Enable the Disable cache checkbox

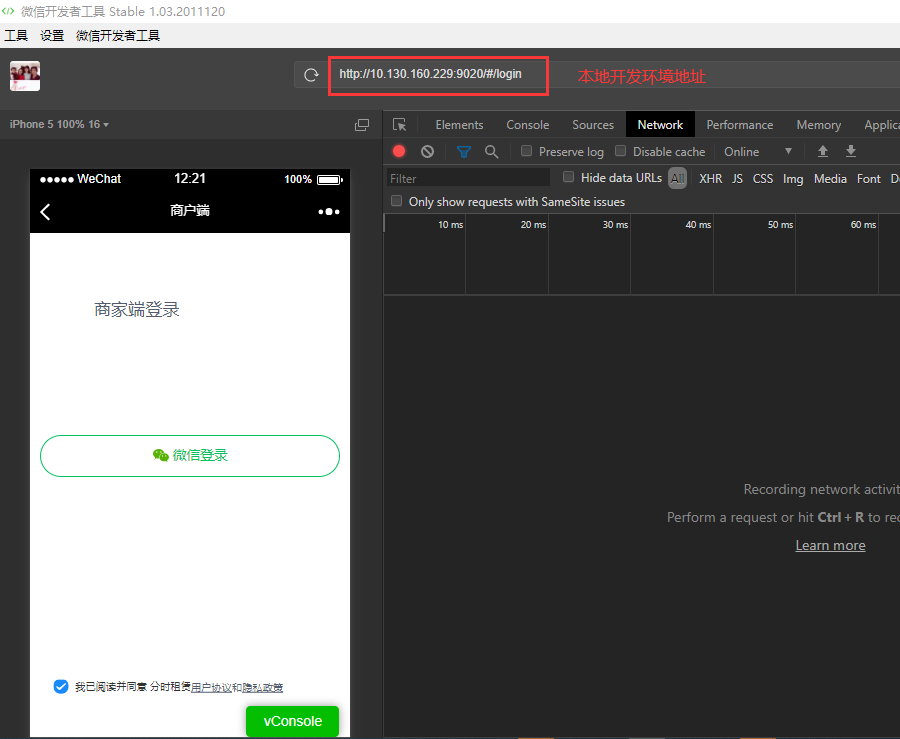(621, 152)
